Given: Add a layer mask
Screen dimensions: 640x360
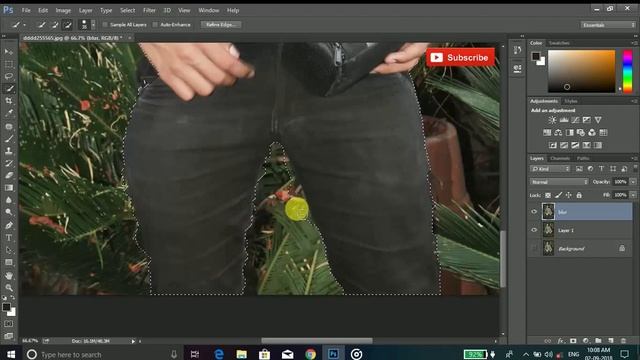Looking at the screenshot, I should click(x=573, y=340).
